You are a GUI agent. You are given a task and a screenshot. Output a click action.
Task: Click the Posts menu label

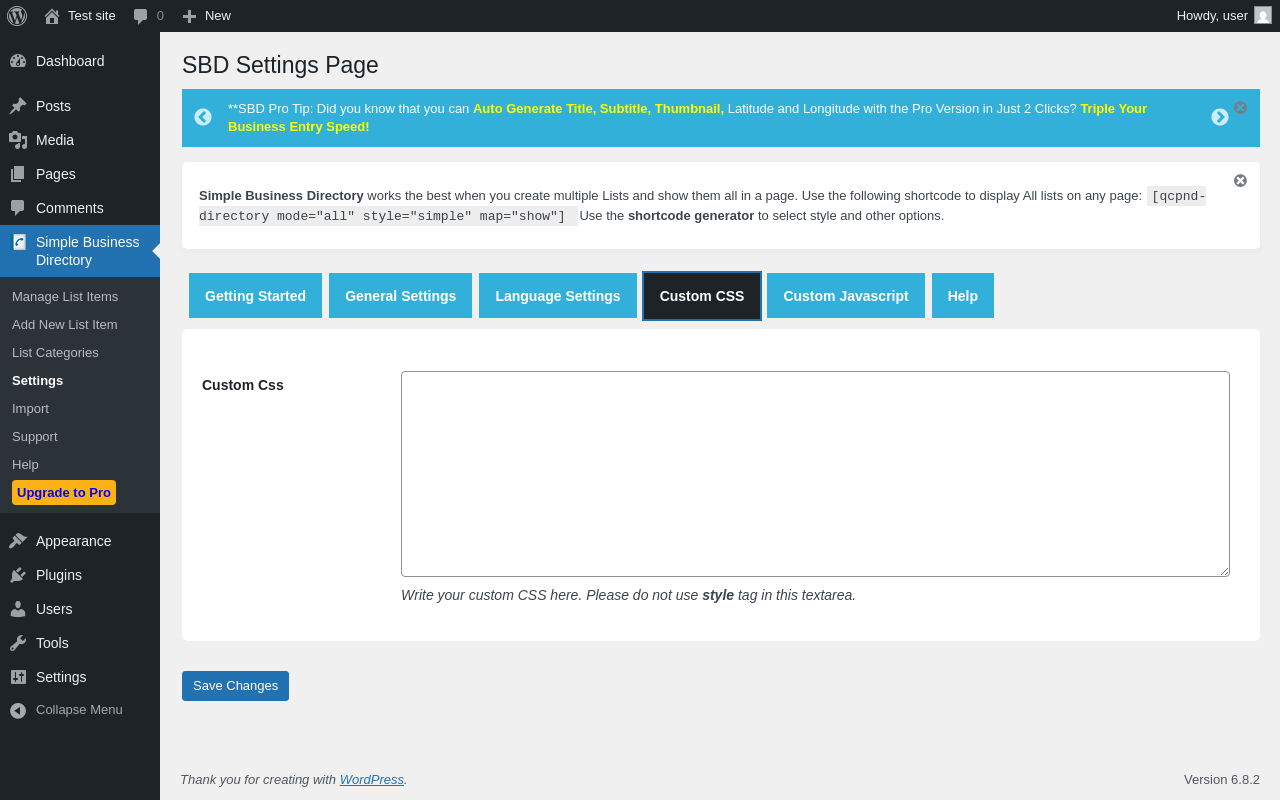pos(53,106)
